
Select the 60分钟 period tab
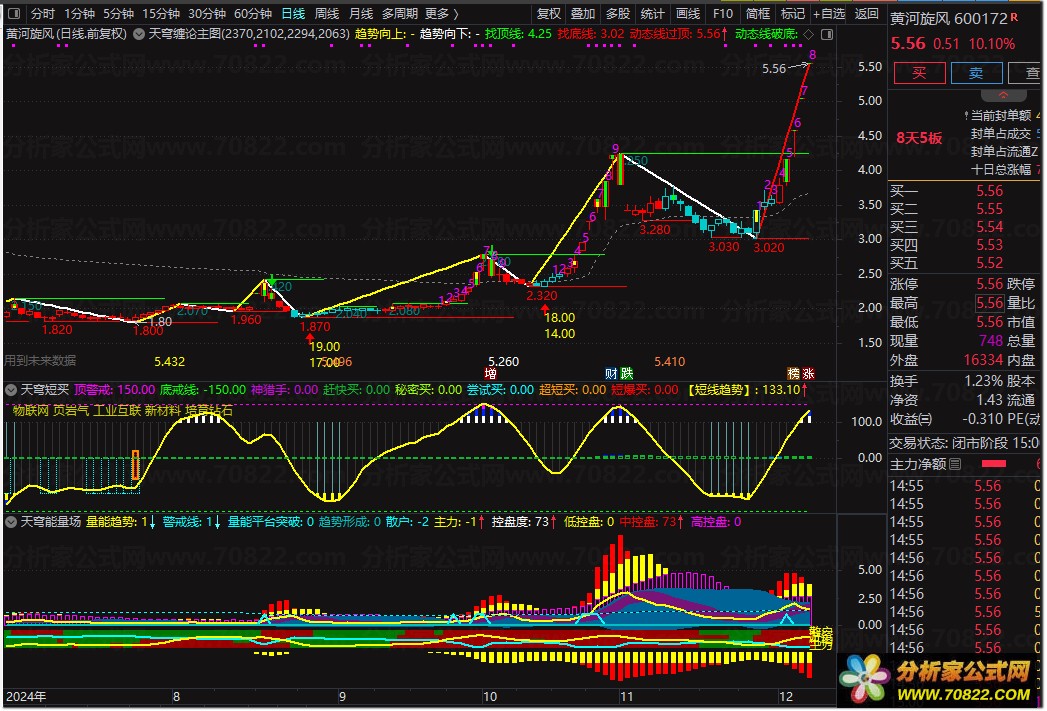pyautogui.click(x=252, y=13)
